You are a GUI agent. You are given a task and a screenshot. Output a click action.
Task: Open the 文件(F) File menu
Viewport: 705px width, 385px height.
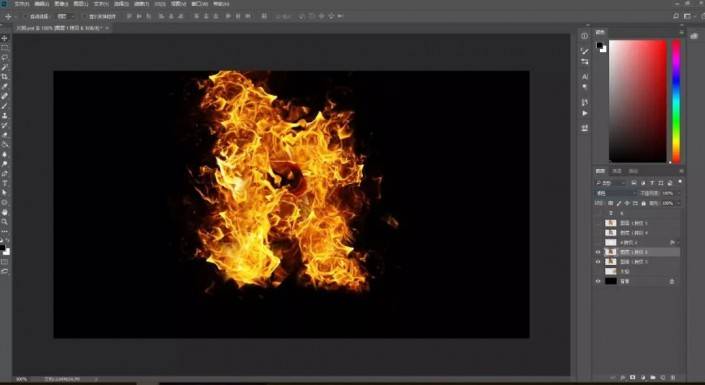click(x=21, y=4)
